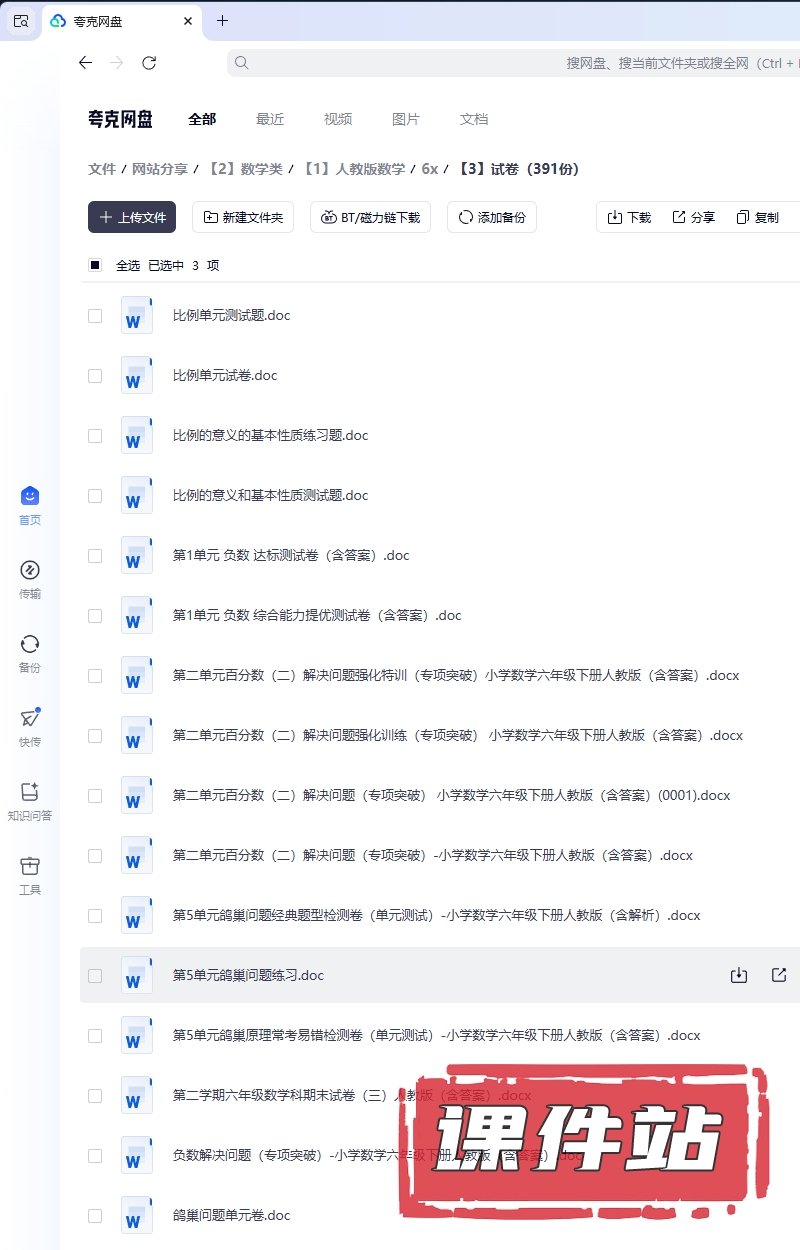This screenshot has width=800, height=1250.
Task: Click the browser back arrow
Action: [x=86, y=63]
